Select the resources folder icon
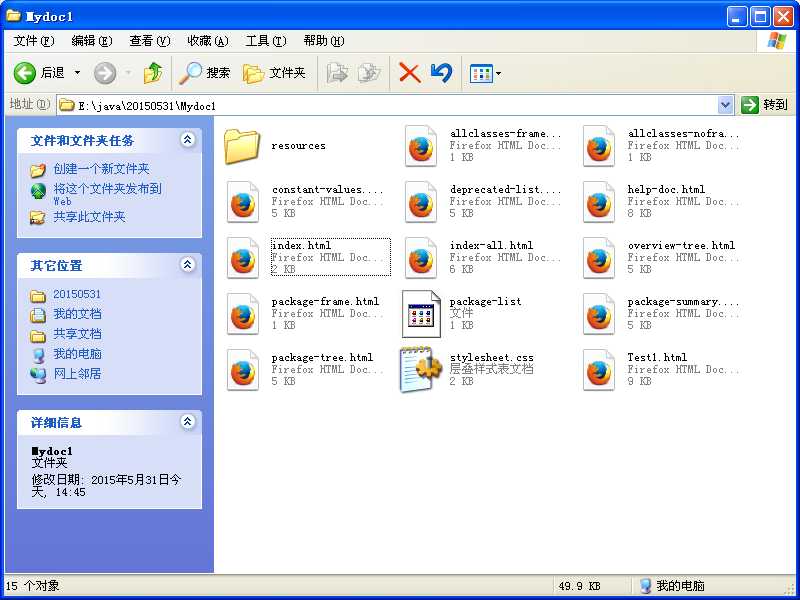The width and height of the screenshot is (800, 600). pyautogui.click(x=242, y=146)
